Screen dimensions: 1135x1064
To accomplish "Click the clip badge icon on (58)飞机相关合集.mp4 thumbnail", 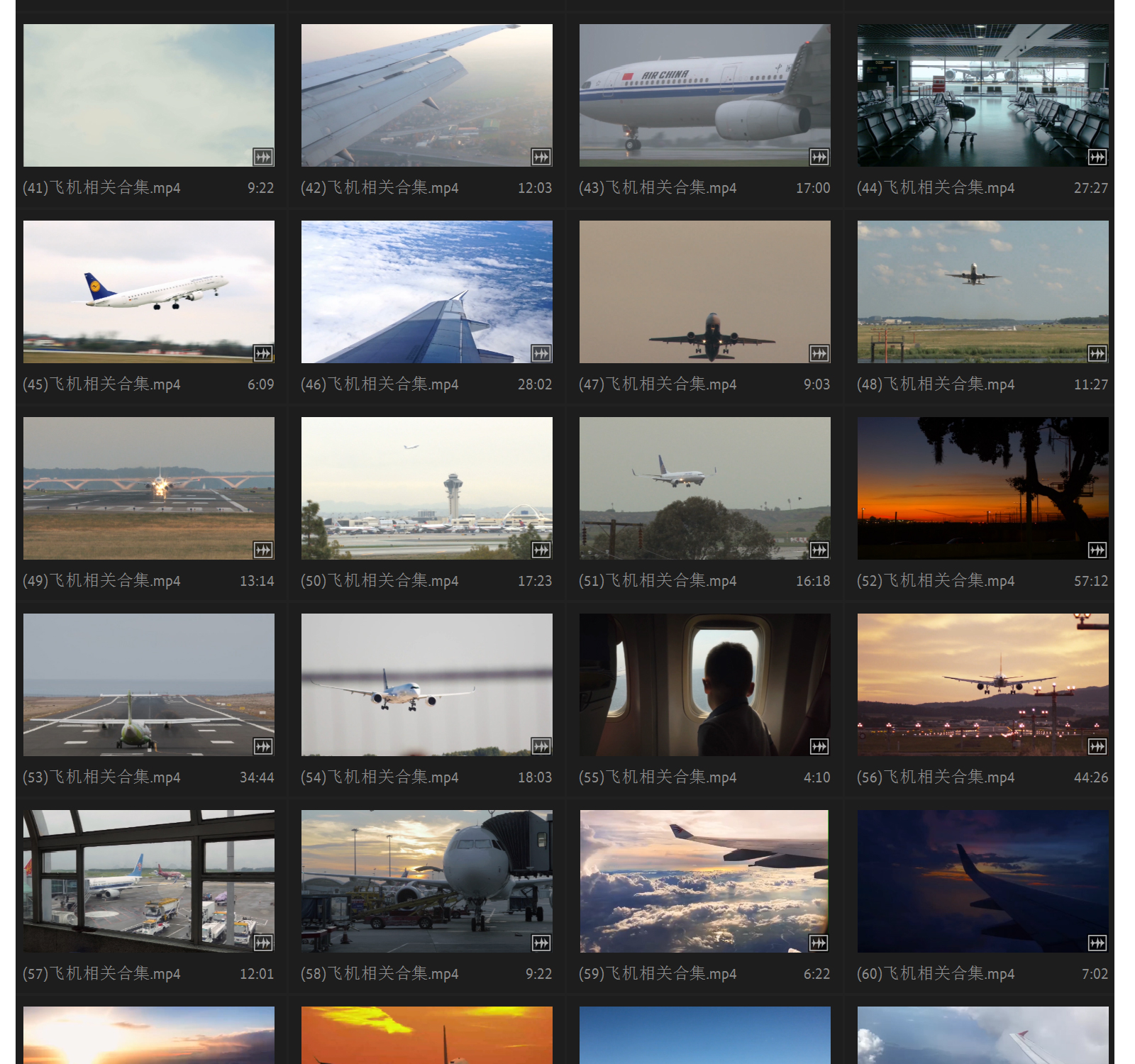I will pos(541,943).
